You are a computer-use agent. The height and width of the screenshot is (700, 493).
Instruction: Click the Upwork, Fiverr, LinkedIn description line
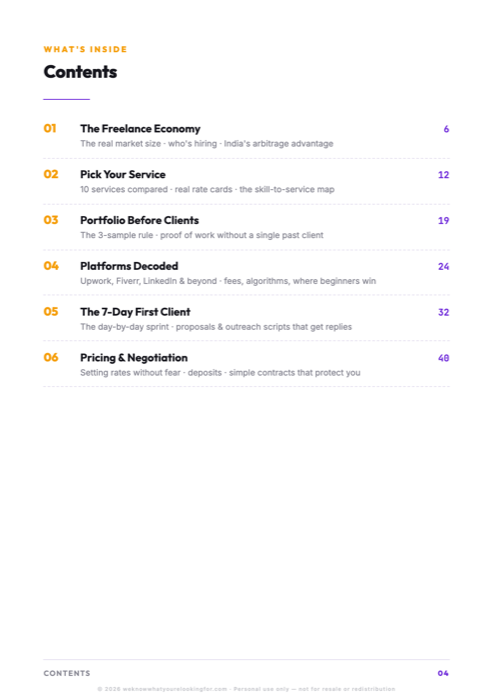[x=228, y=281]
